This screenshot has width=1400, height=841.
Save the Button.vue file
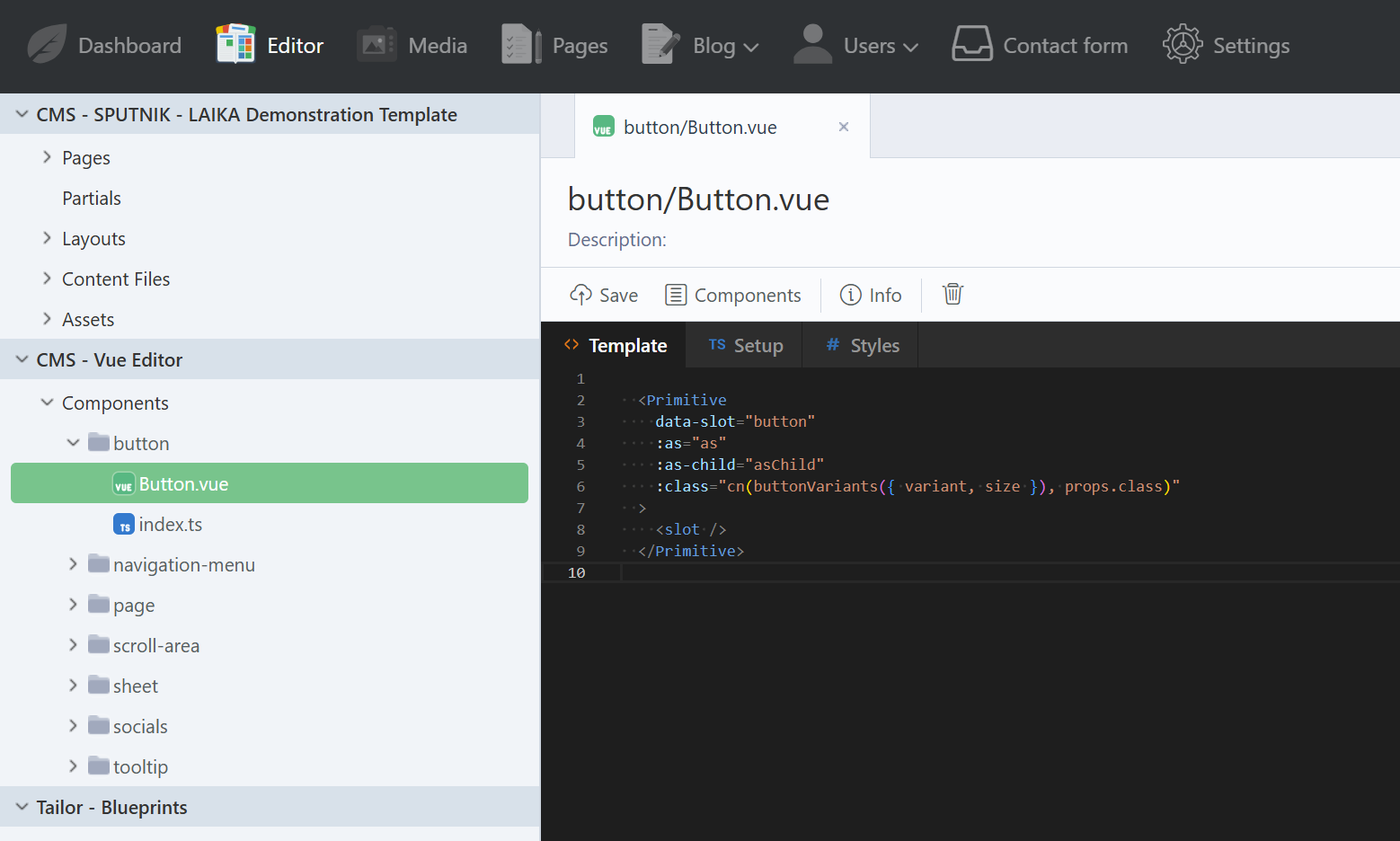[x=604, y=295]
